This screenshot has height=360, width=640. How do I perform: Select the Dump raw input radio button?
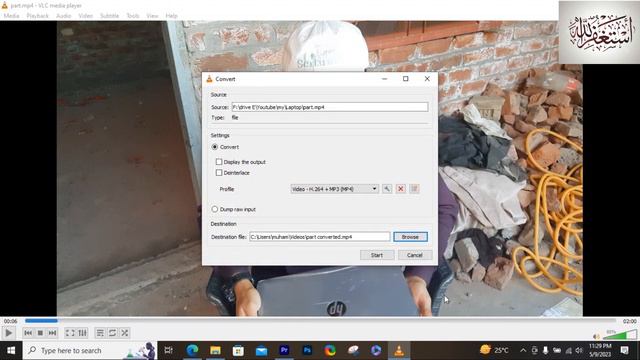(215, 209)
